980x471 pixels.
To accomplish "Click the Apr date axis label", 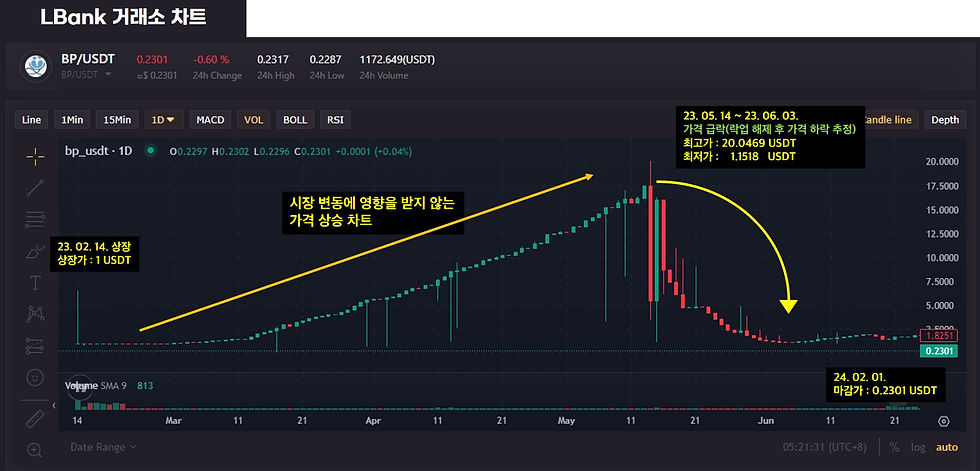I will pos(373,421).
